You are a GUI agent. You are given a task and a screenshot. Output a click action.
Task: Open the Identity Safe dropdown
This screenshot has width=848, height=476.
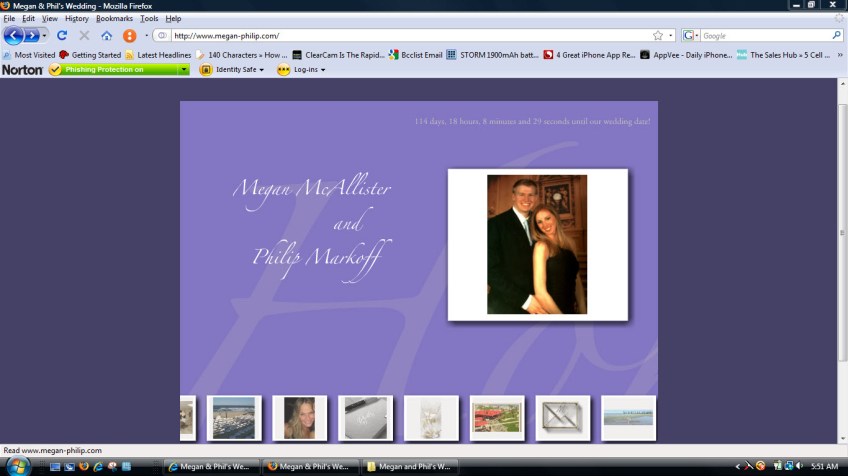point(233,70)
